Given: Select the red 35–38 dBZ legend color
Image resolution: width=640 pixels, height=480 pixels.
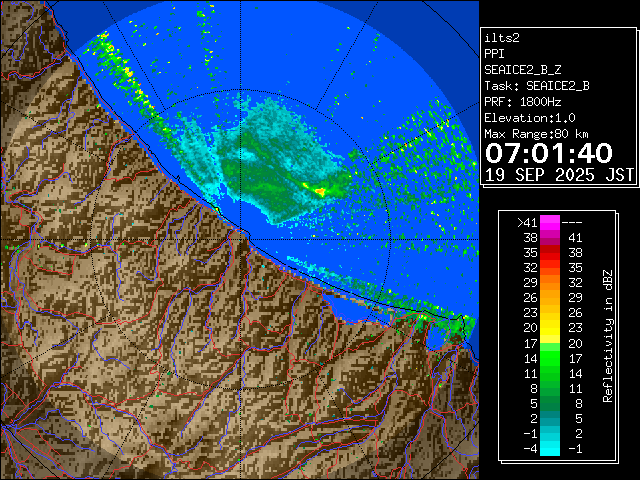Looking at the screenshot, I should pos(549,253).
